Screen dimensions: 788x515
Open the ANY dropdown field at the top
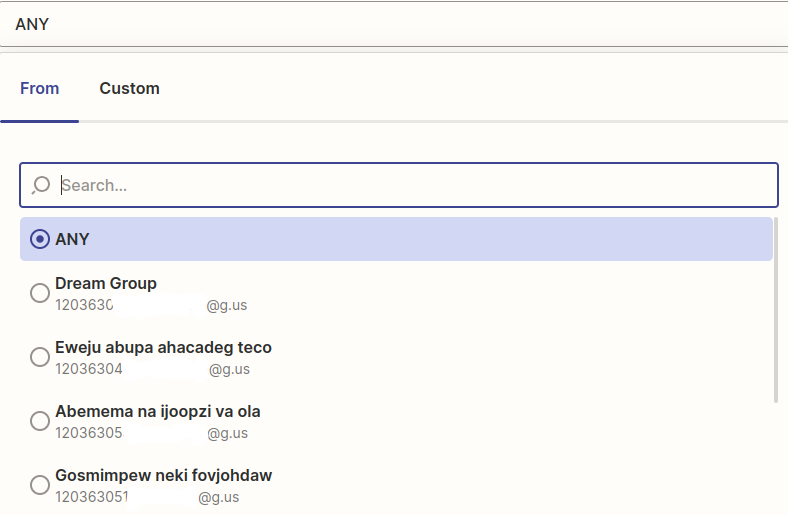click(x=394, y=24)
